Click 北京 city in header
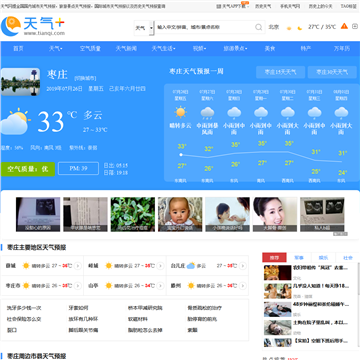Screen dimensions: 360x360 274,27
